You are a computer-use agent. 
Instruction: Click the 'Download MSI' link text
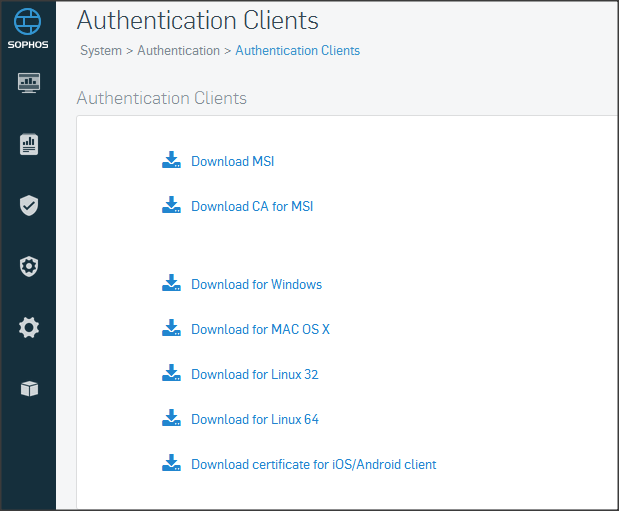coord(232,162)
